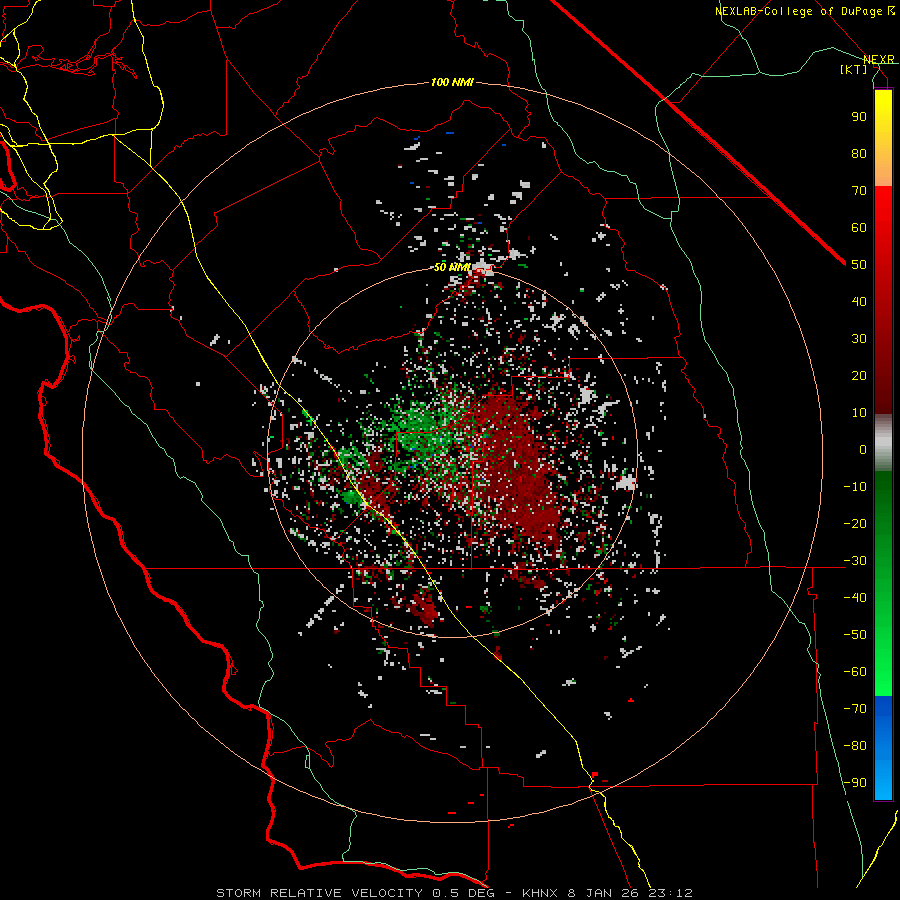The height and width of the screenshot is (900, 900).
Task: Select the -90 value on the velocity scale
Action: 855,783
